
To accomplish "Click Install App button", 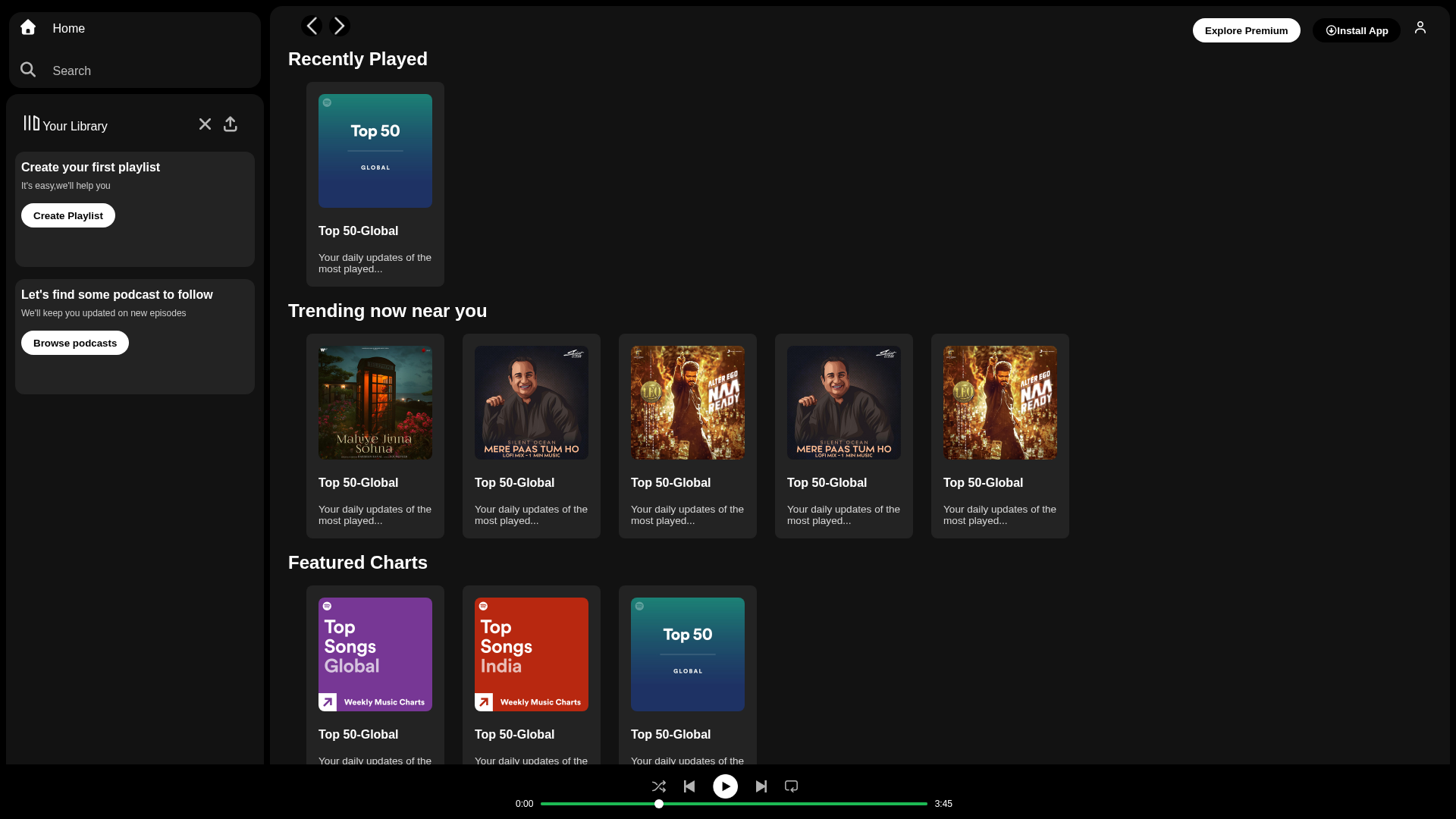I will click(x=1357, y=30).
